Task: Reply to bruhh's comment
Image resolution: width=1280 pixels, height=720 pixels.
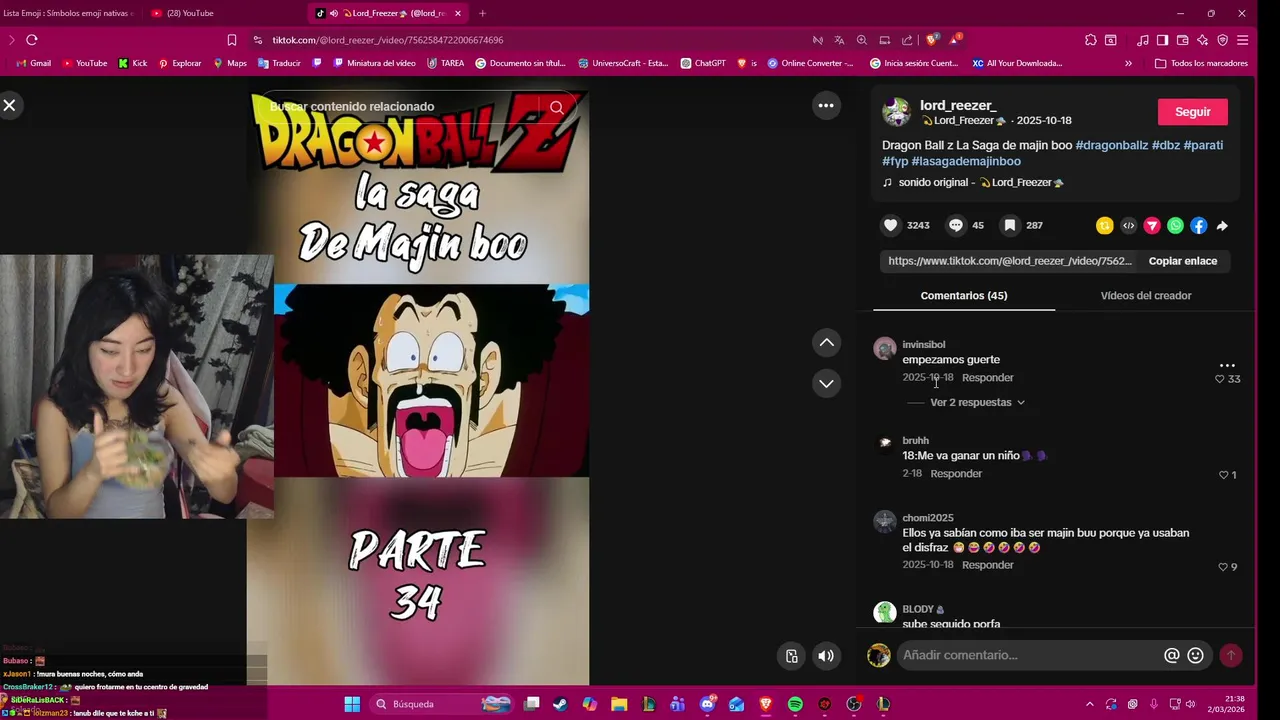Action: 956,474
